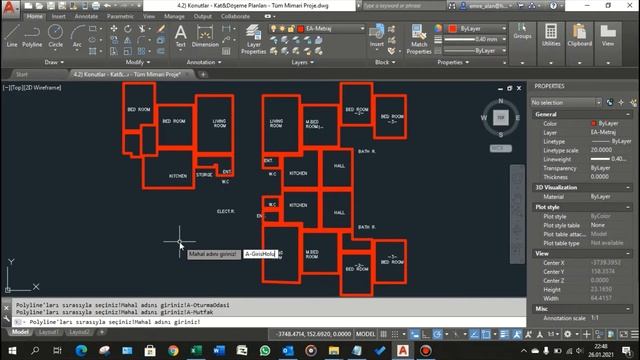The image size is (640, 360).
Task: Toggle layer lock icon in layer dropdown
Action: [x=291, y=29]
